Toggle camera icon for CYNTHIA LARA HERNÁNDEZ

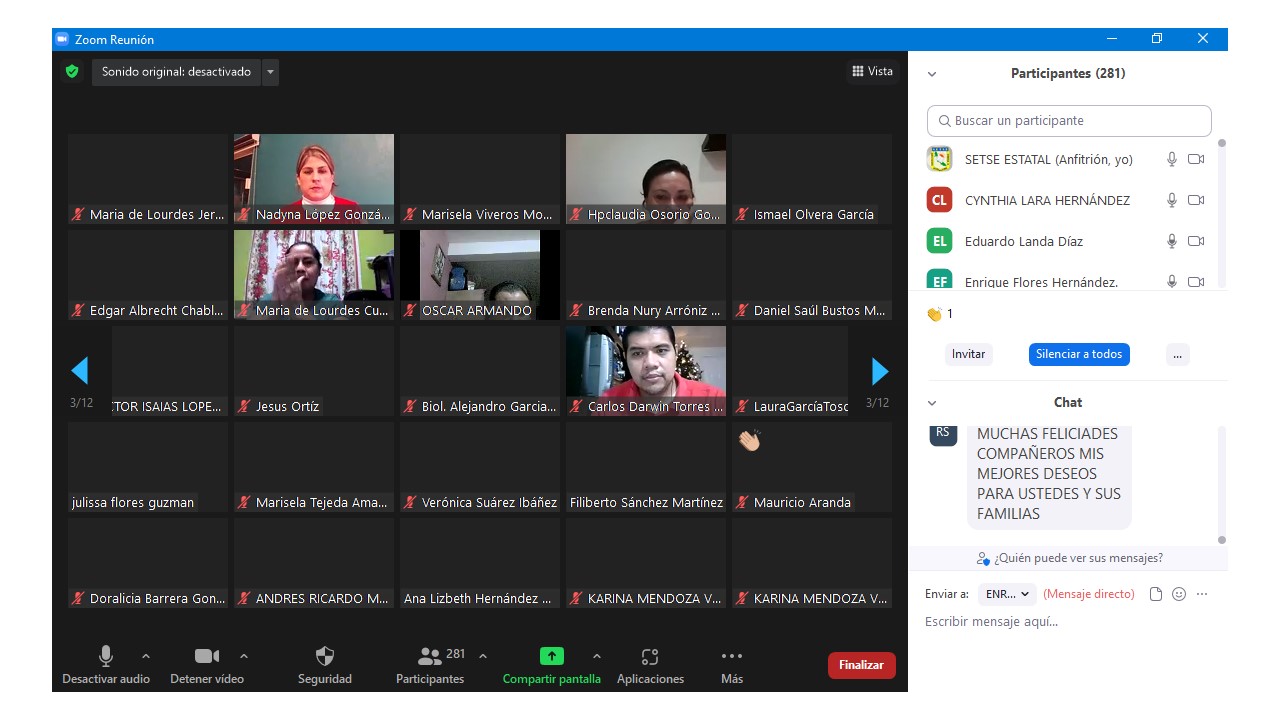click(x=1196, y=200)
